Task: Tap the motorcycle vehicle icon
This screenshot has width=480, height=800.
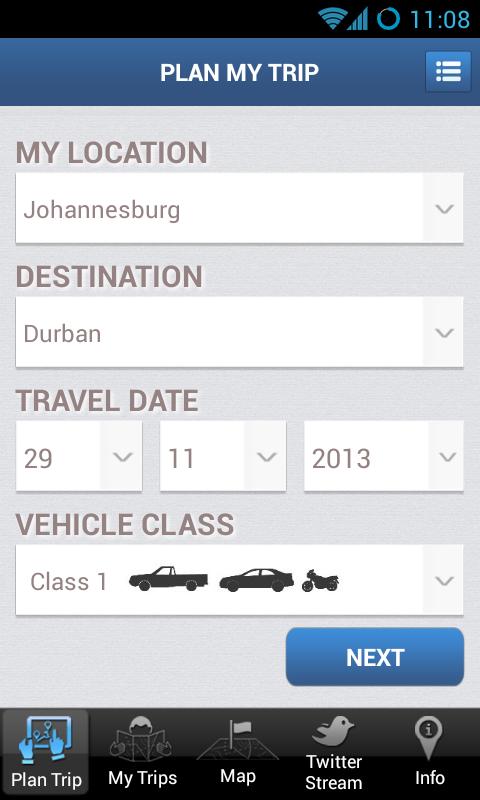Action: [320, 581]
